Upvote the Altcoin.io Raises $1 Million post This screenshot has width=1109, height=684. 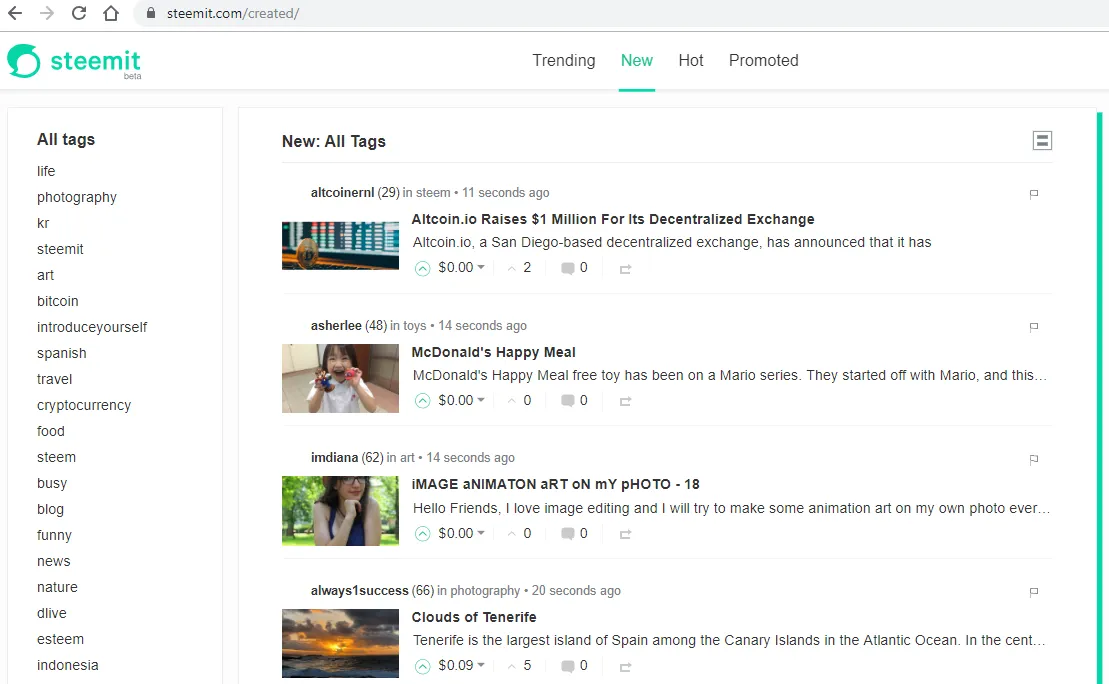422,268
